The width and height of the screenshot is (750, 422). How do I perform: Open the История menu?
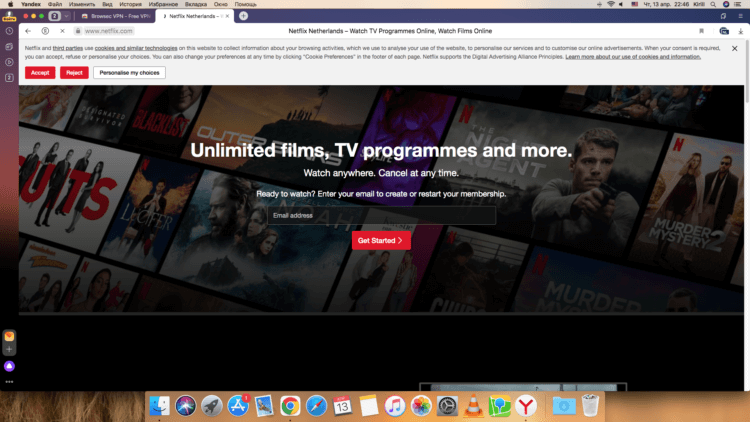pos(130,4)
